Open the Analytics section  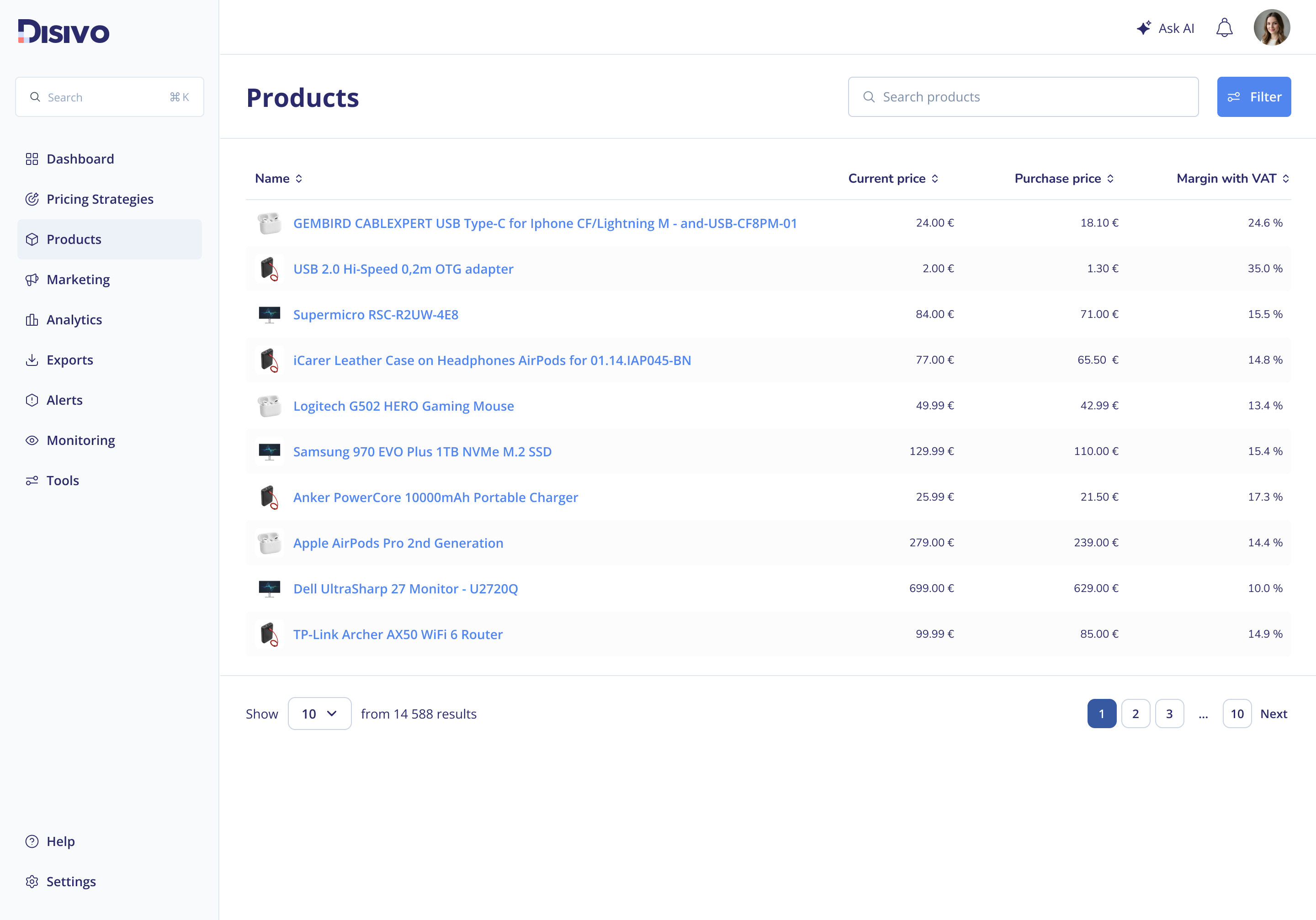coord(110,320)
